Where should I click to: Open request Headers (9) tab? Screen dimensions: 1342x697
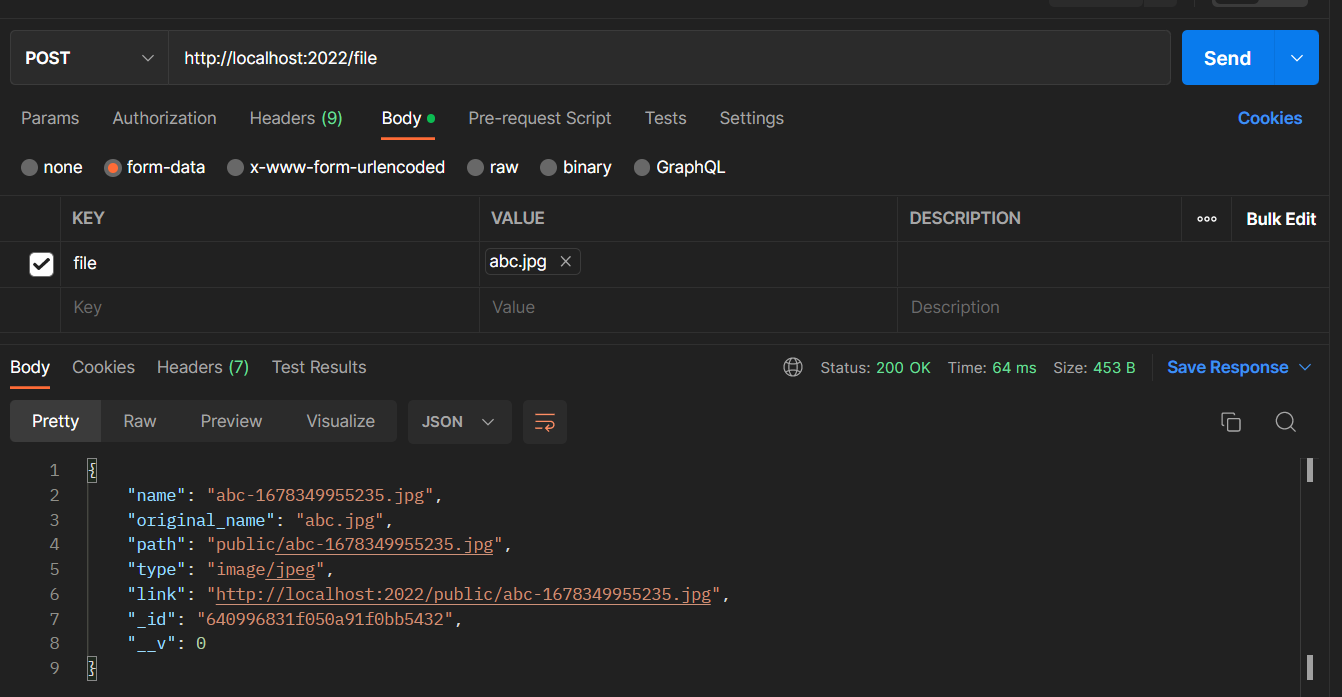click(x=296, y=118)
